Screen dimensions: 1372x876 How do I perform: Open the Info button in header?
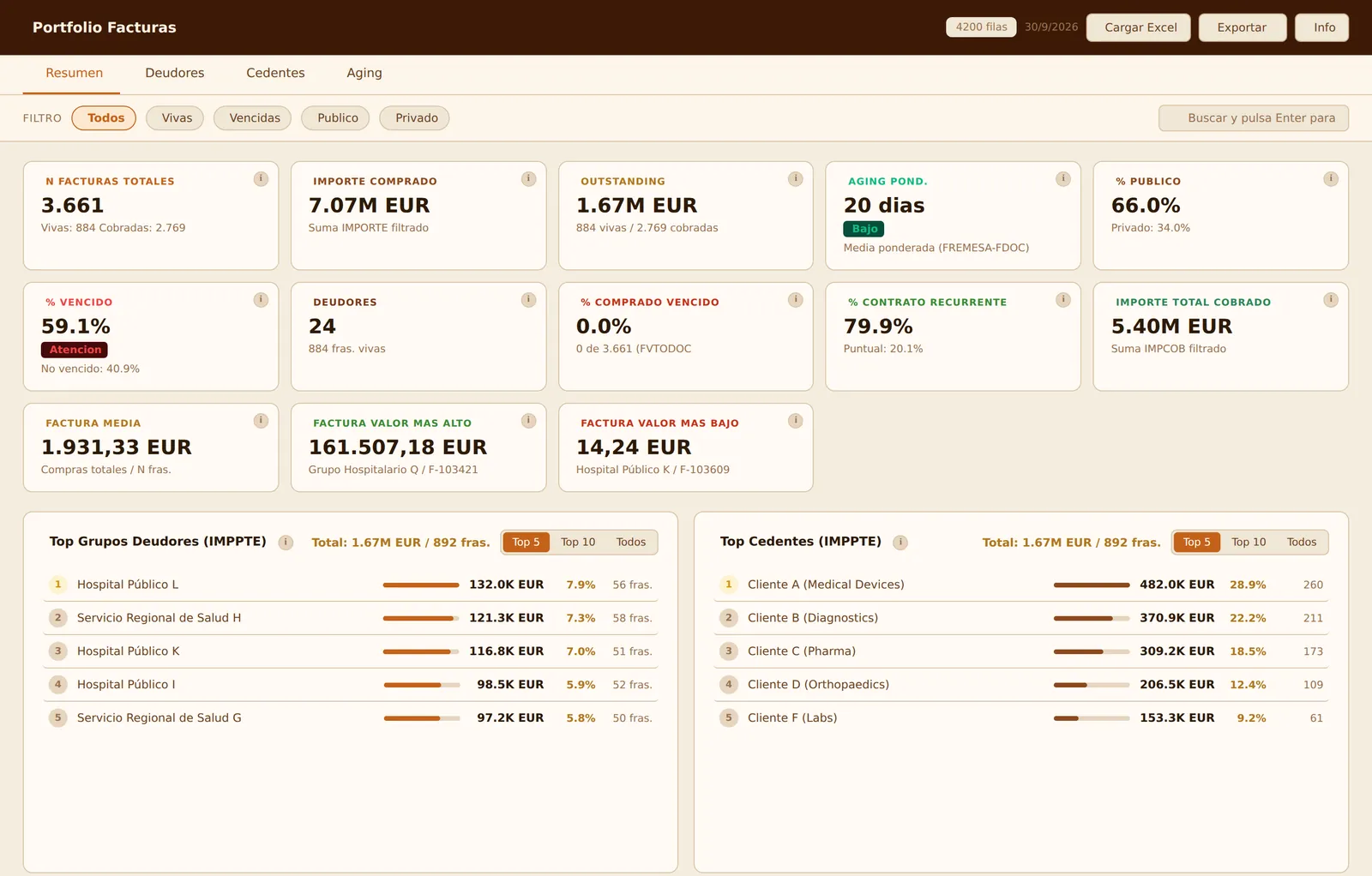point(1321,27)
